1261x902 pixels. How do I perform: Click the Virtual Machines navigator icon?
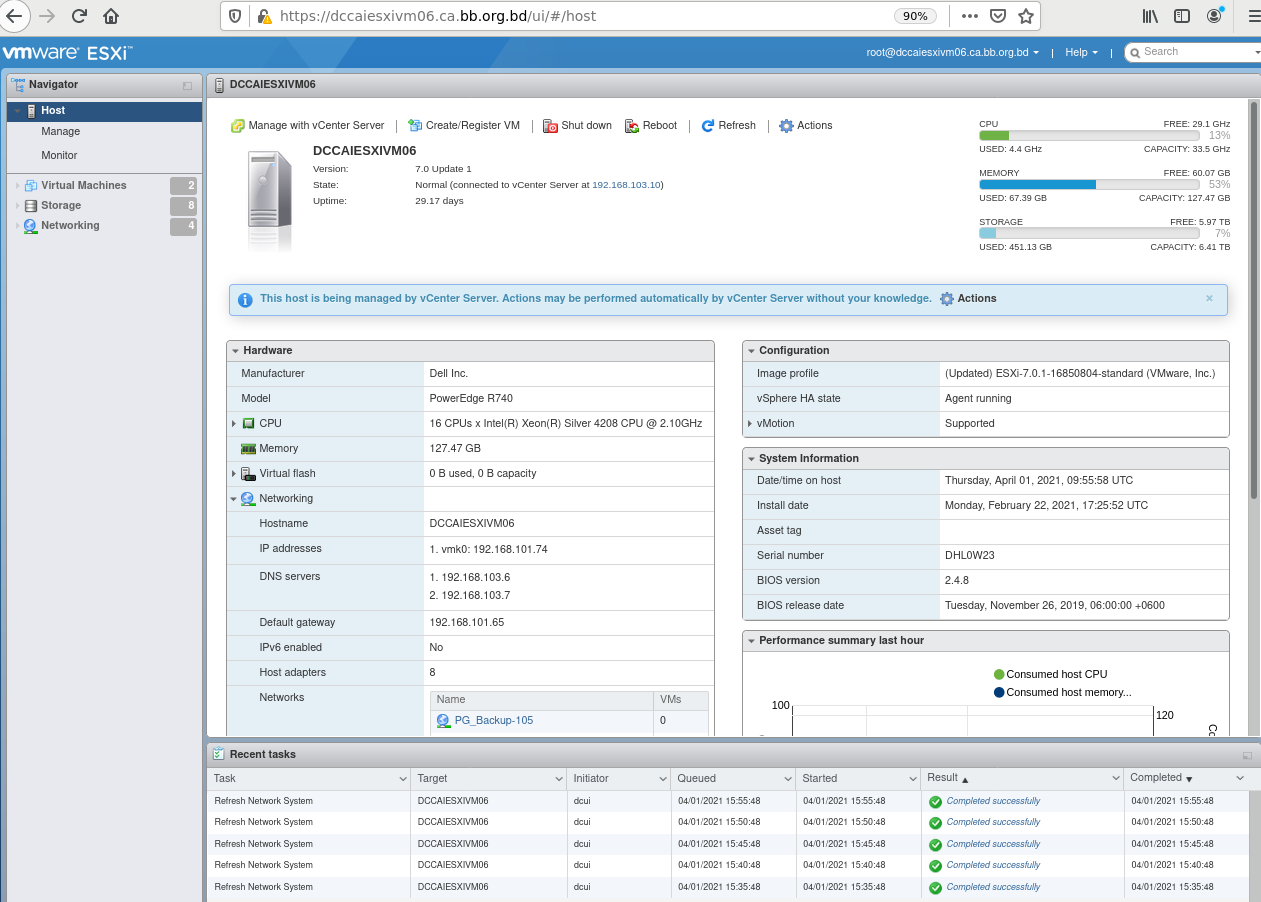[x=31, y=186]
